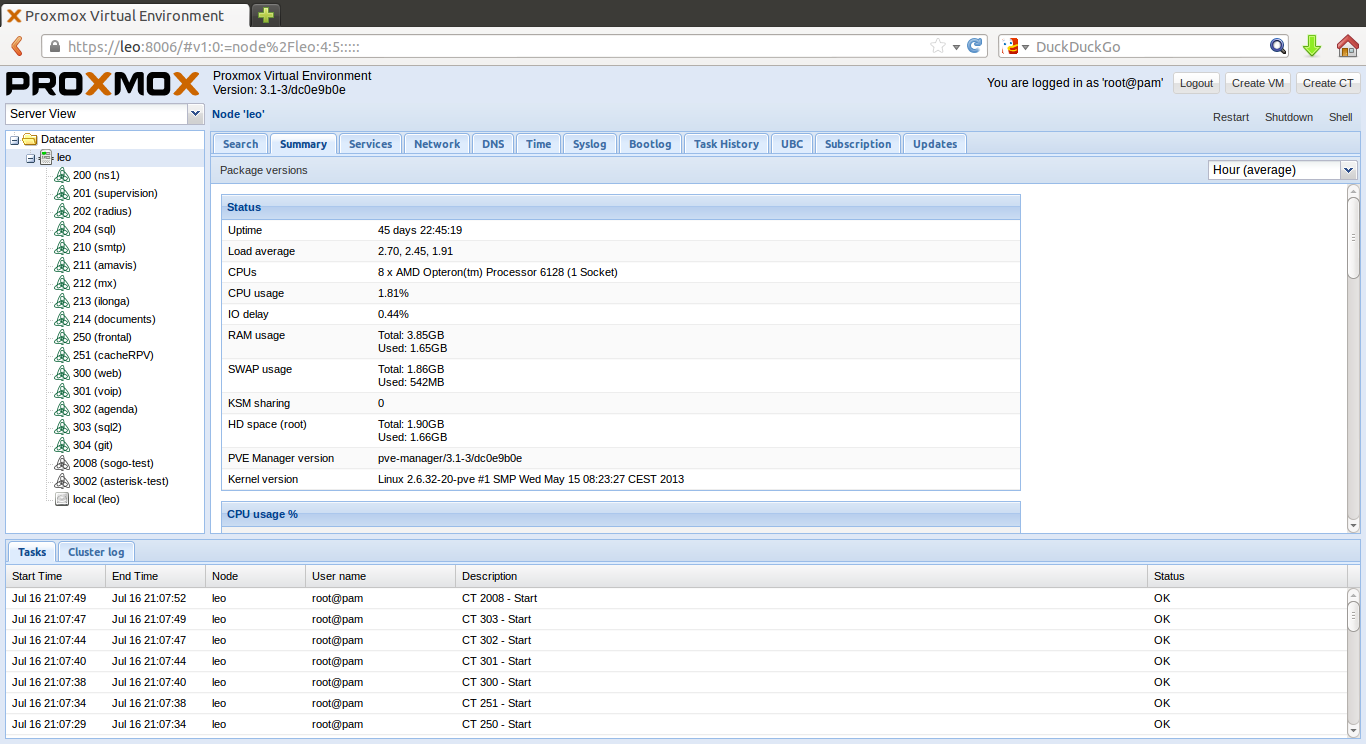Select the CT 2008 - Start task row
1366x744 pixels.
(676, 598)
